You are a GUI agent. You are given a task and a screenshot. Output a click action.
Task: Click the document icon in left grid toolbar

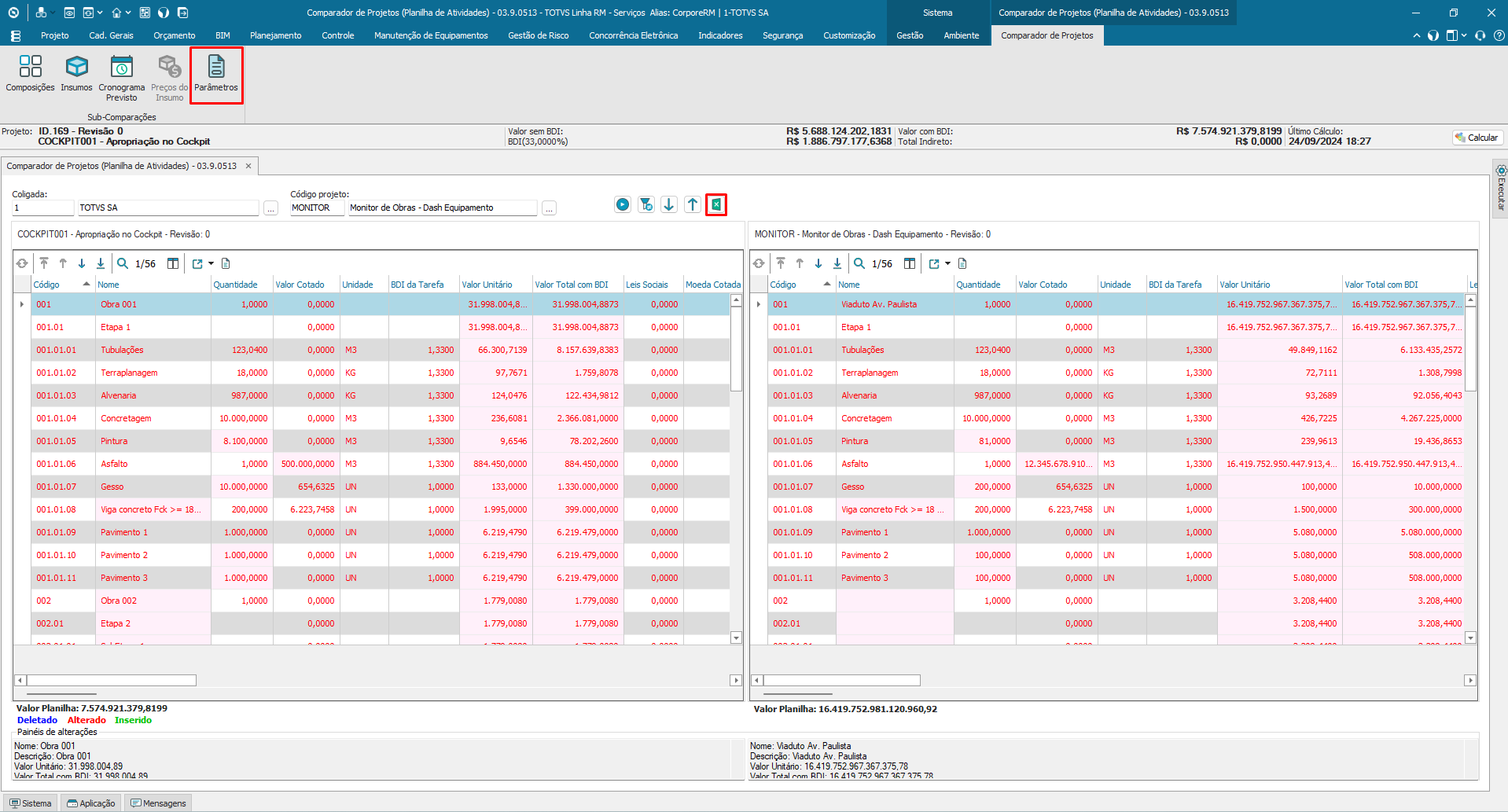pos(226,263)
